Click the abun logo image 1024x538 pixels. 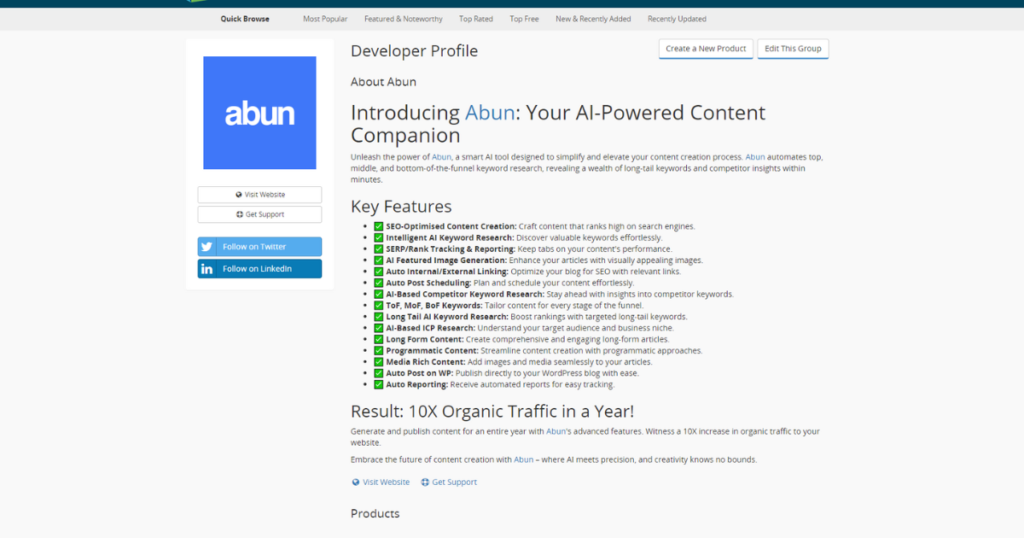click(259, 113)
